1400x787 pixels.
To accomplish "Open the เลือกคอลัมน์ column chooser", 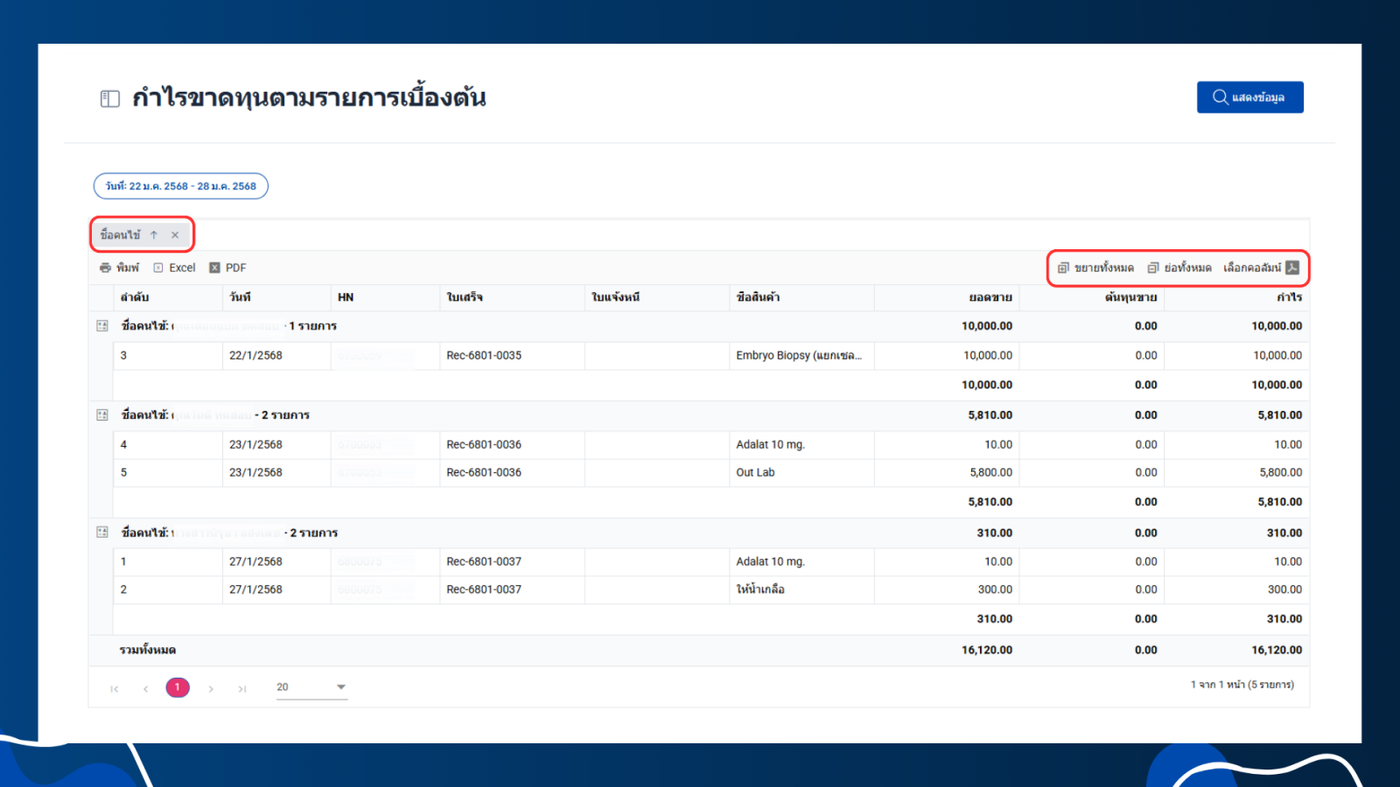I will click(x=1261, y=268).
